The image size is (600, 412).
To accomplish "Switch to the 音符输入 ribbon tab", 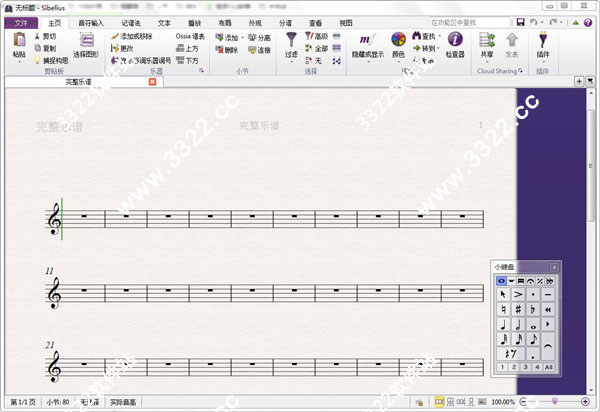I will point(90,21).
